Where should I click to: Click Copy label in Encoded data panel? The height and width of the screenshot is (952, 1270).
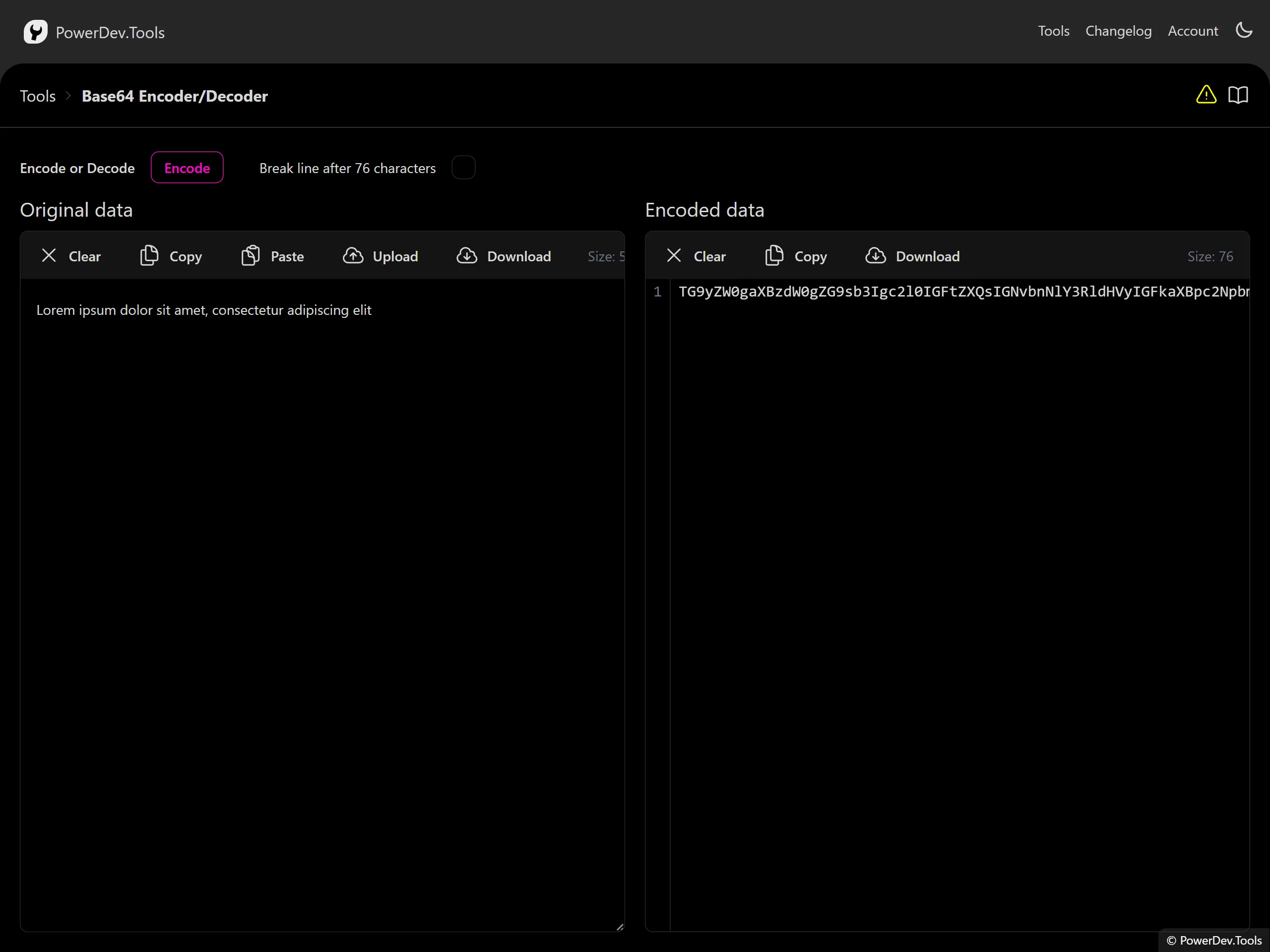point(811,256)
